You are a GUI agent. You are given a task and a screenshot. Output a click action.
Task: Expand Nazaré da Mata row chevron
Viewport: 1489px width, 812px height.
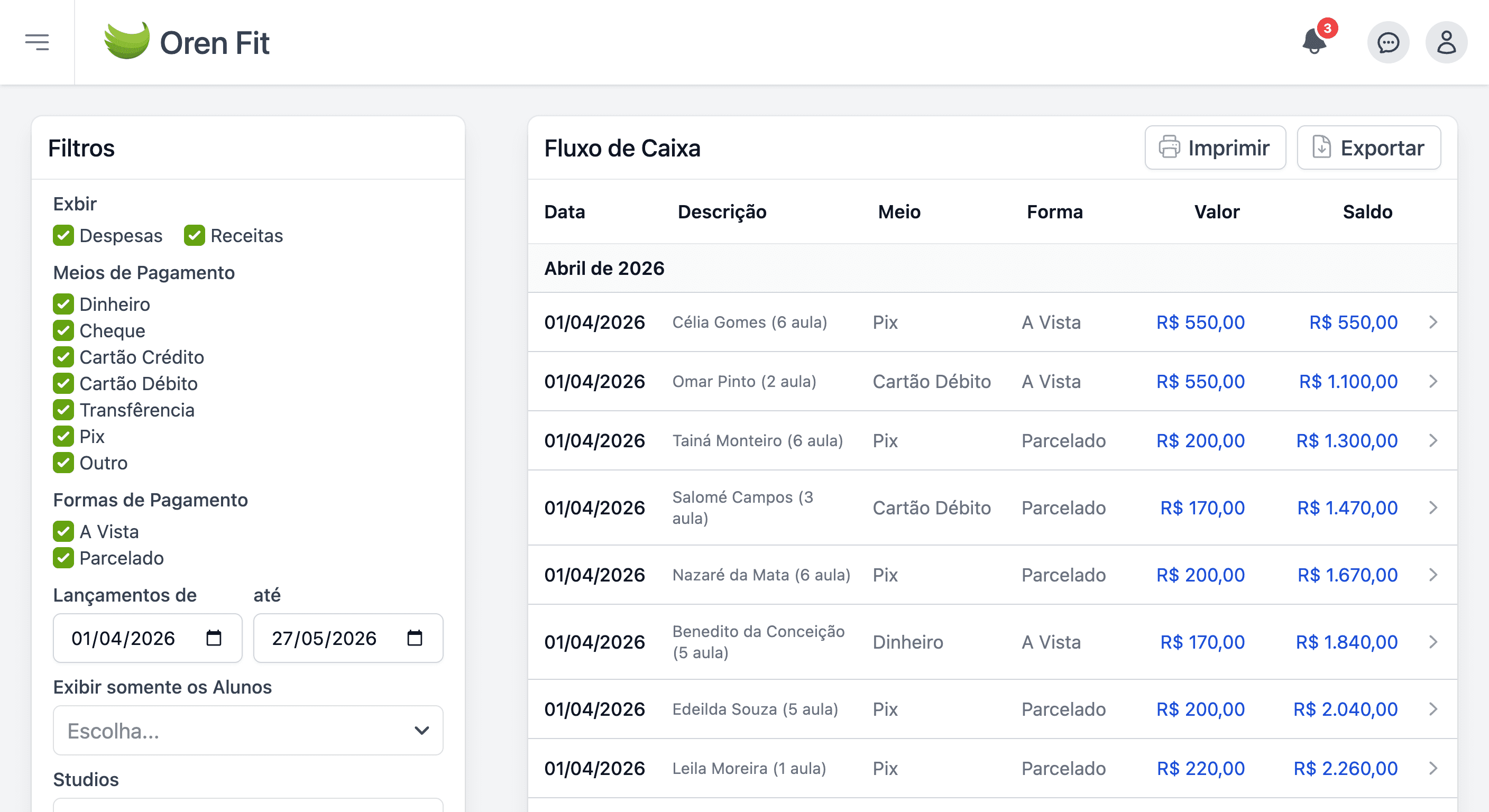click(x=1433, y=575)
